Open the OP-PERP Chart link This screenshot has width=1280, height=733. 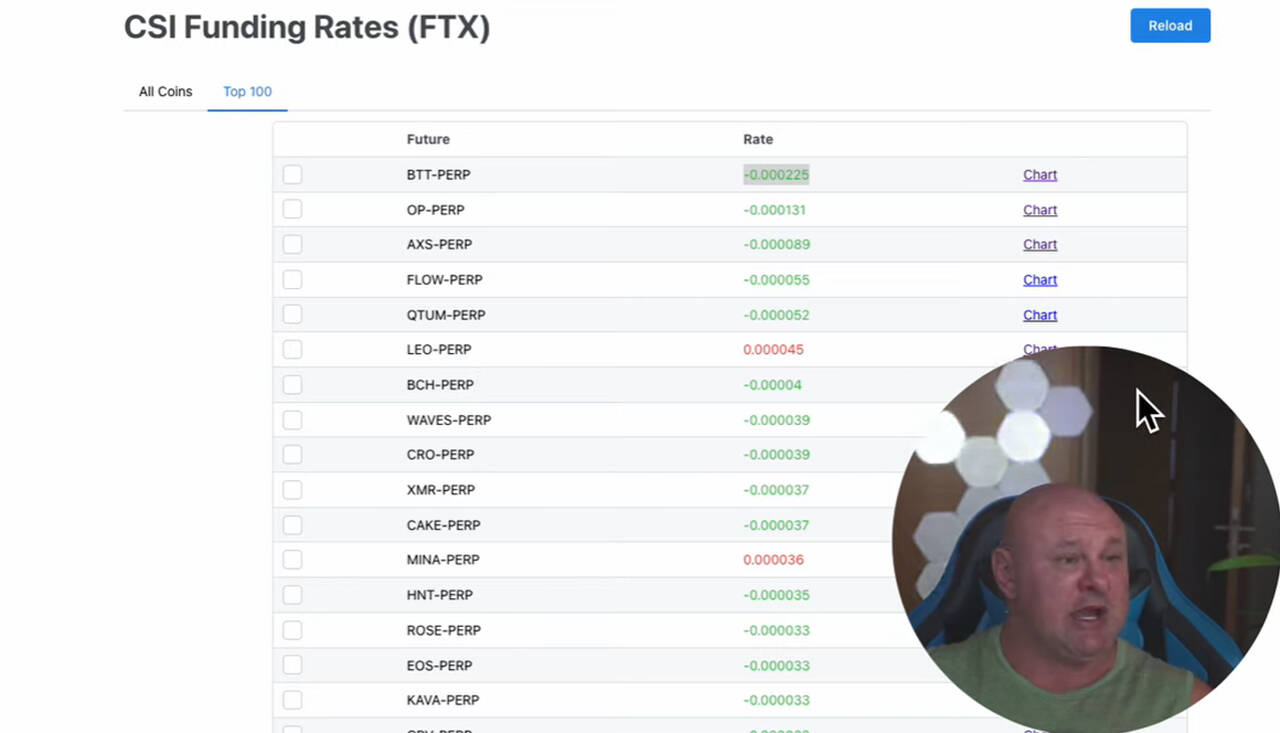click(x=1039, y=210)
